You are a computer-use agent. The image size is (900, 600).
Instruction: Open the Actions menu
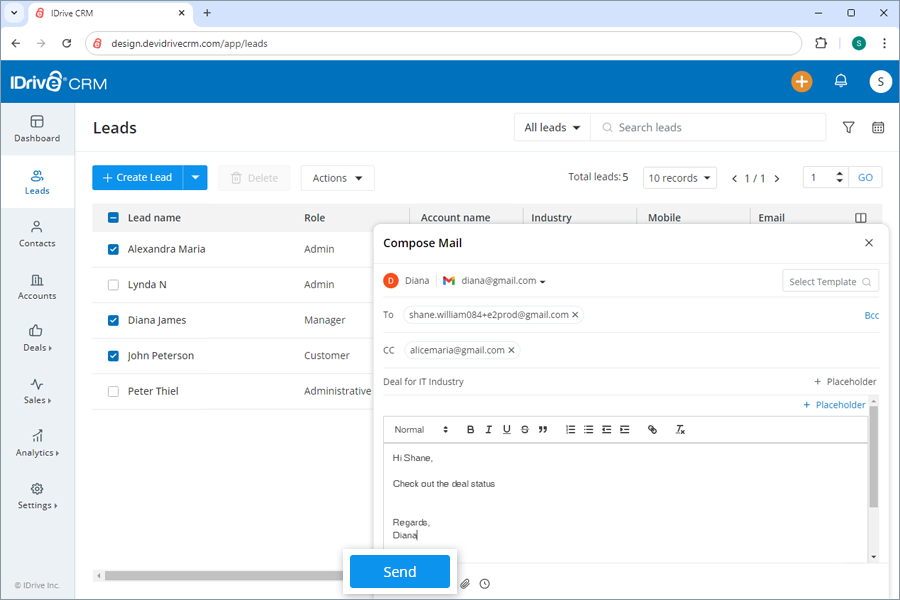click(x=337, y=177)
